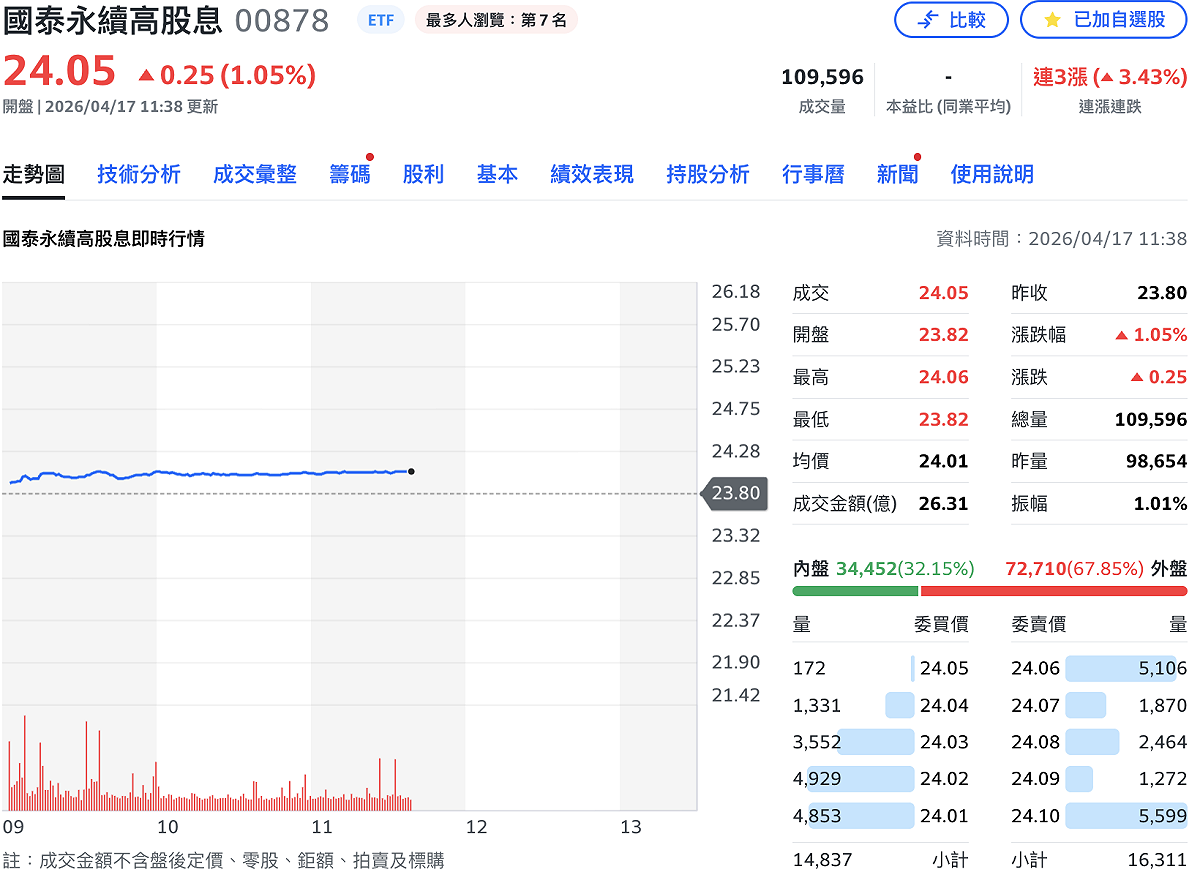
Task: Click the compare arrows icon
Action: click(927, 20)
